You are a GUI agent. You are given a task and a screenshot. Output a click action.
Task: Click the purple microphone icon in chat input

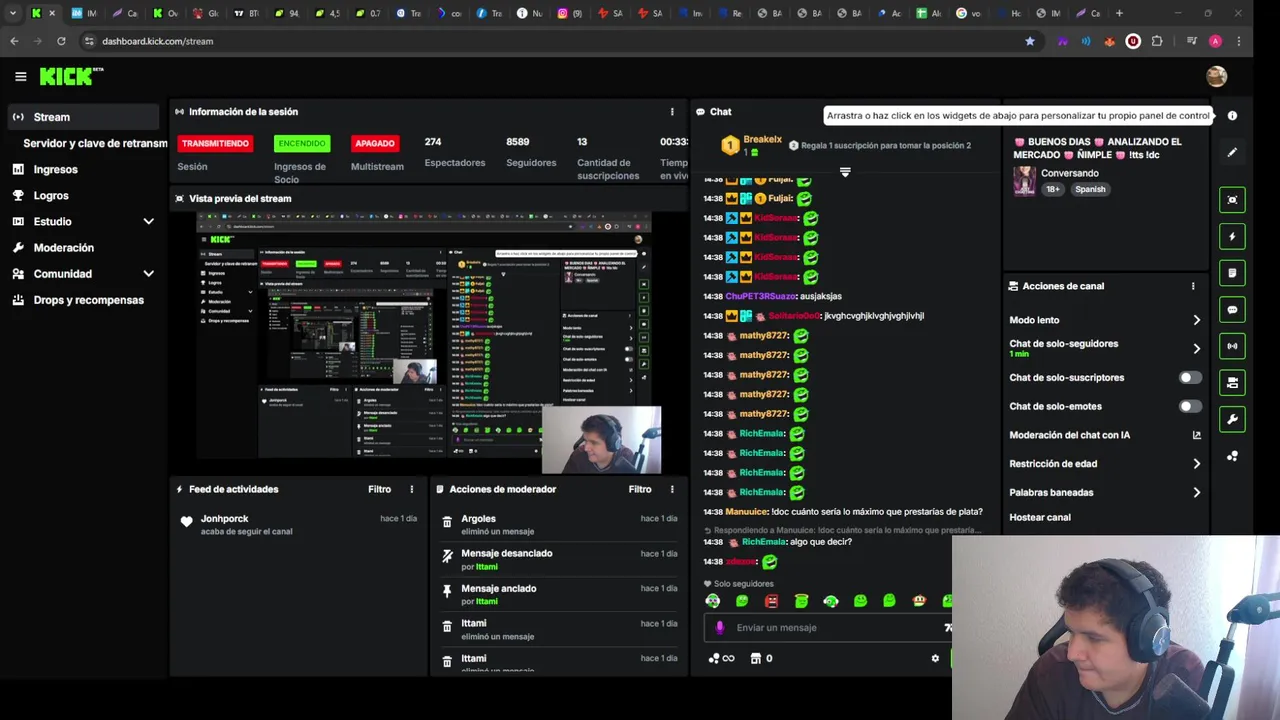click(x=720, y=628)
